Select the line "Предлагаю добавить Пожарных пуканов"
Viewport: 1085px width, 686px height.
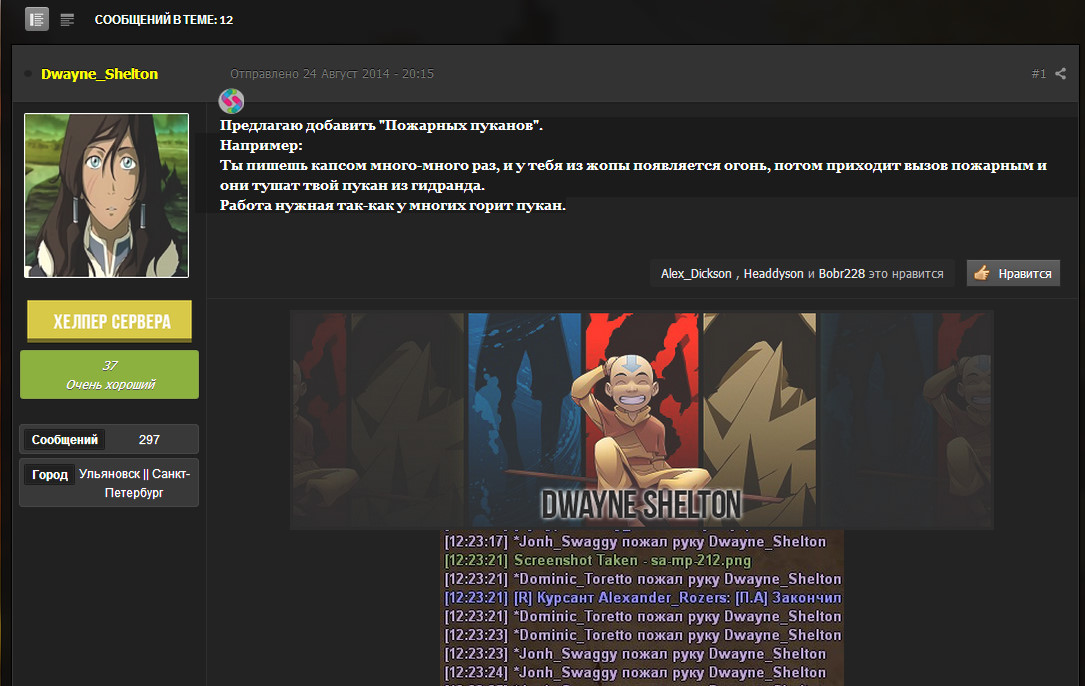381,125
